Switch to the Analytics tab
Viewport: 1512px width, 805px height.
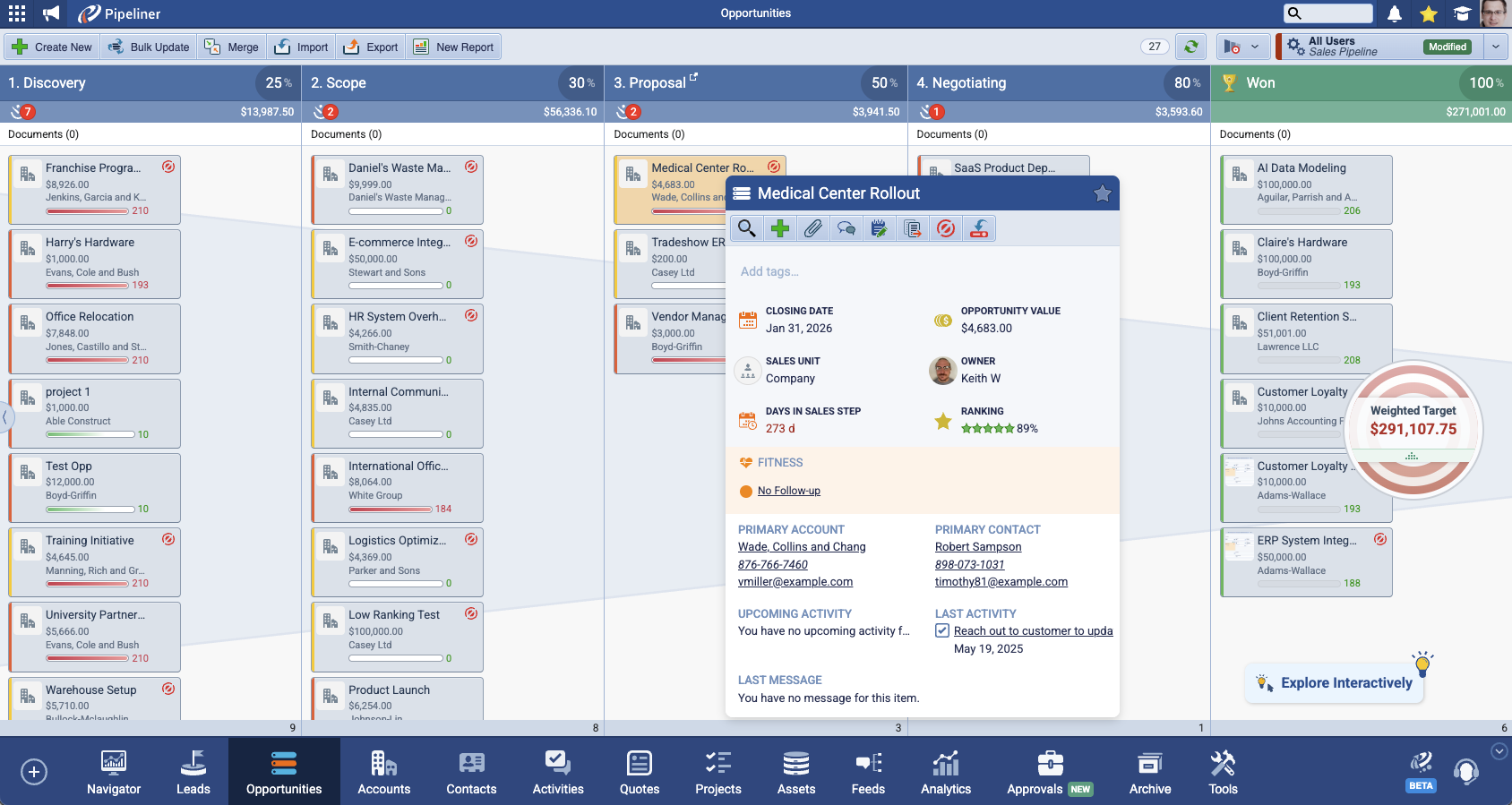945,772
